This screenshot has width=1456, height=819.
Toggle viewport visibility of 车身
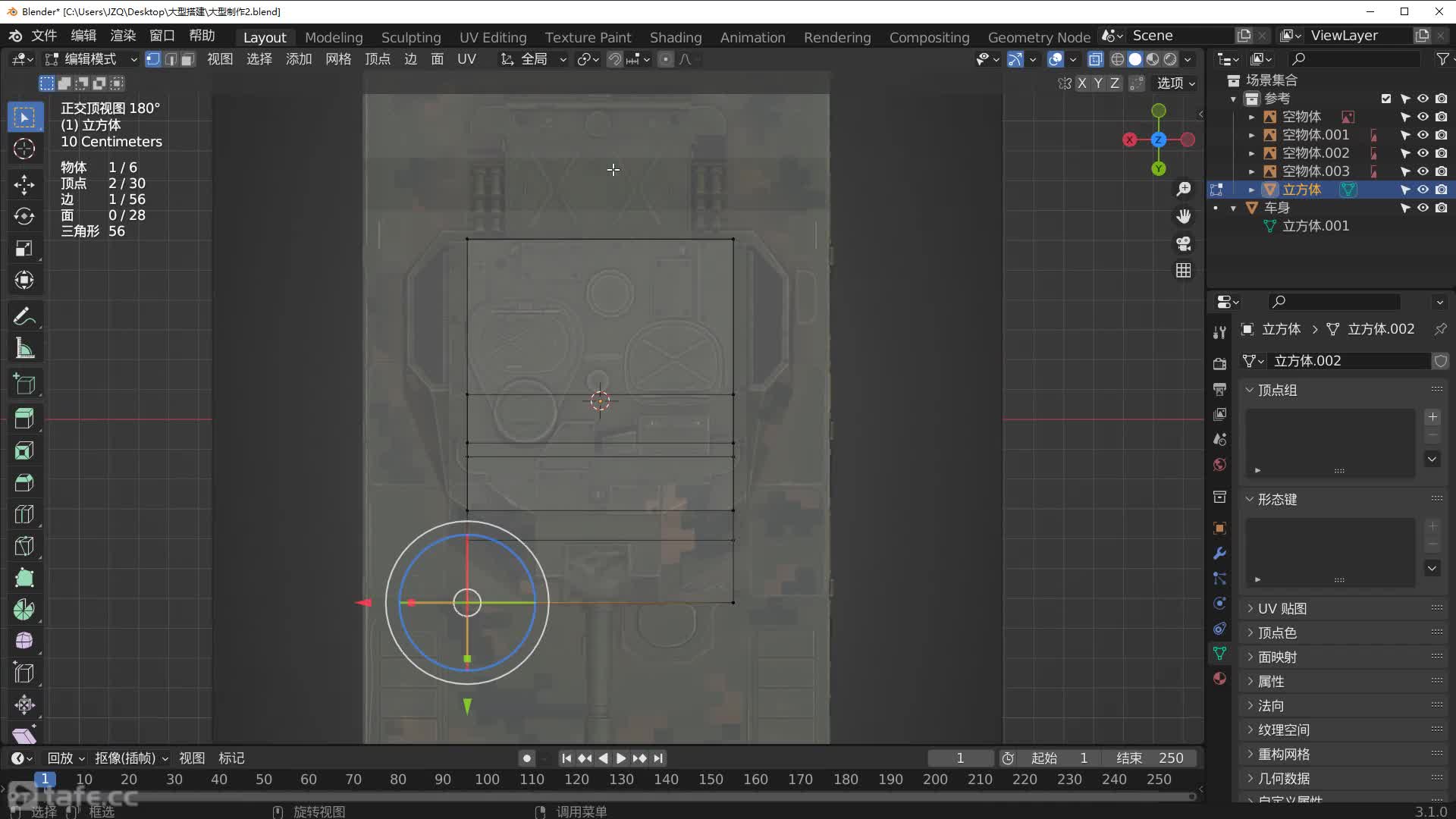pyautogui.click(x=1423, y=208)
